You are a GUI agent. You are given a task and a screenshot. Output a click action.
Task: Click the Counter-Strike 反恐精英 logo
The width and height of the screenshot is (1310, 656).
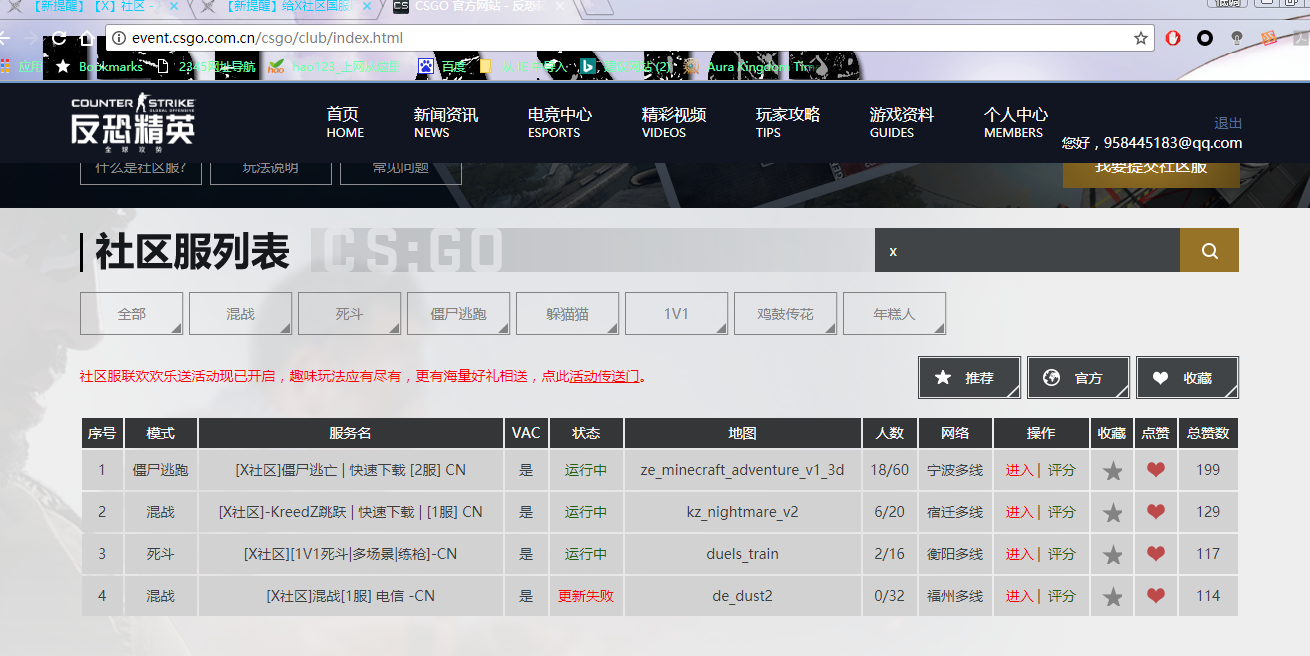click(x=133, y=122)
